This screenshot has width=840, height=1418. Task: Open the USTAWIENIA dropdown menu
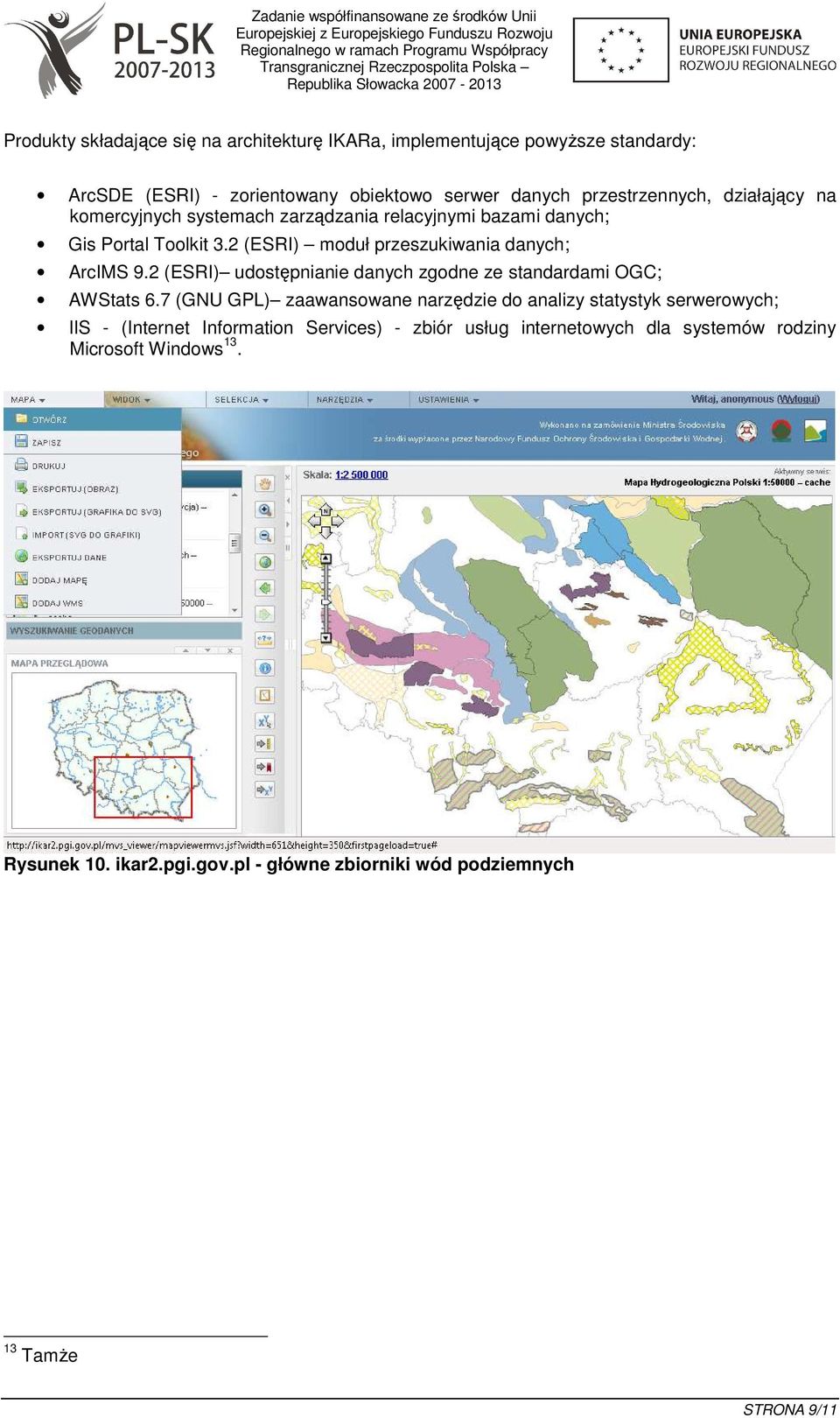tap(449, 399)
